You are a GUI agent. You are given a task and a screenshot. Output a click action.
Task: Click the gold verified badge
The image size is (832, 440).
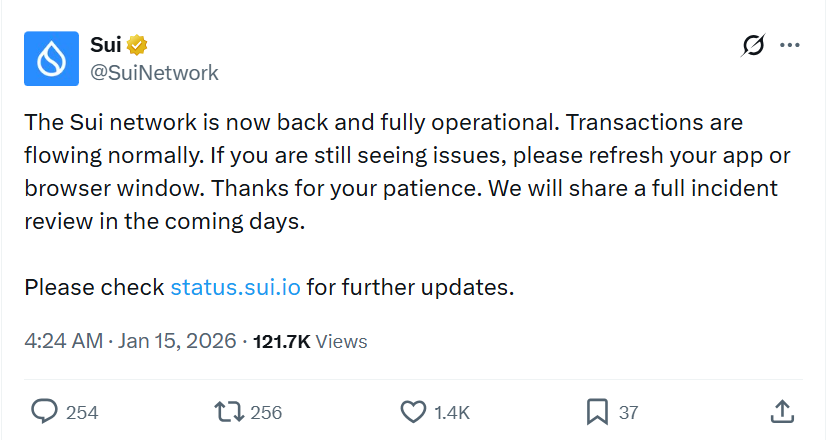pyautogui.click(x=138, y=45)
